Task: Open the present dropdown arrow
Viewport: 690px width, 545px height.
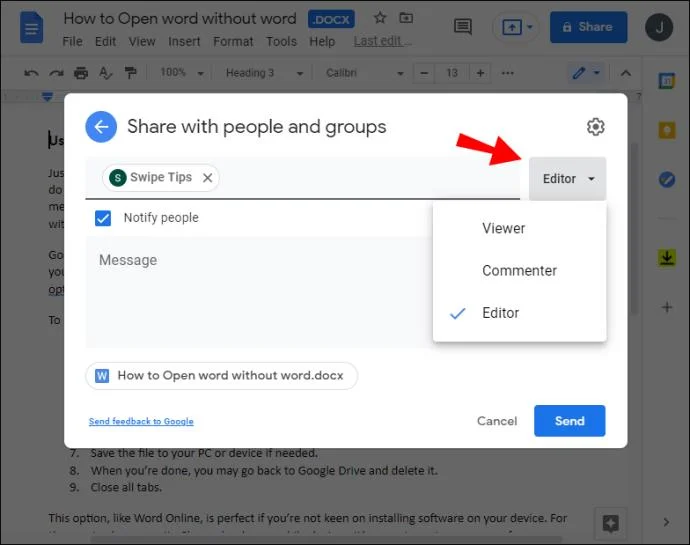Action: point(530,27)
